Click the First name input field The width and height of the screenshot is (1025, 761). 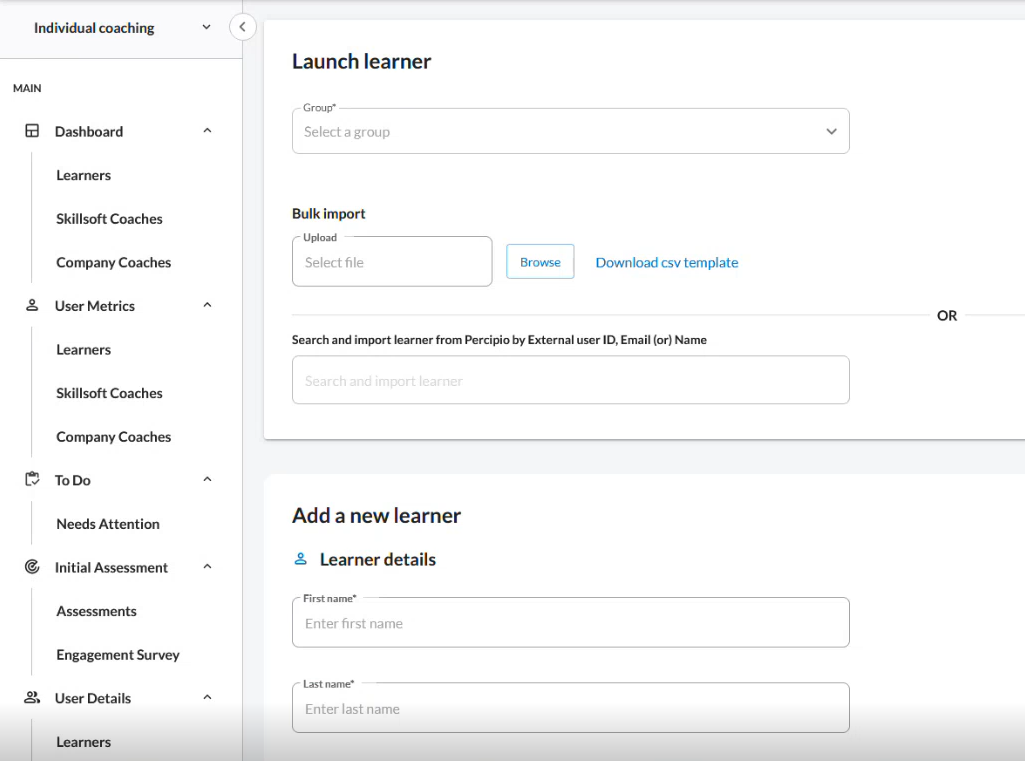tap(570, 622)
